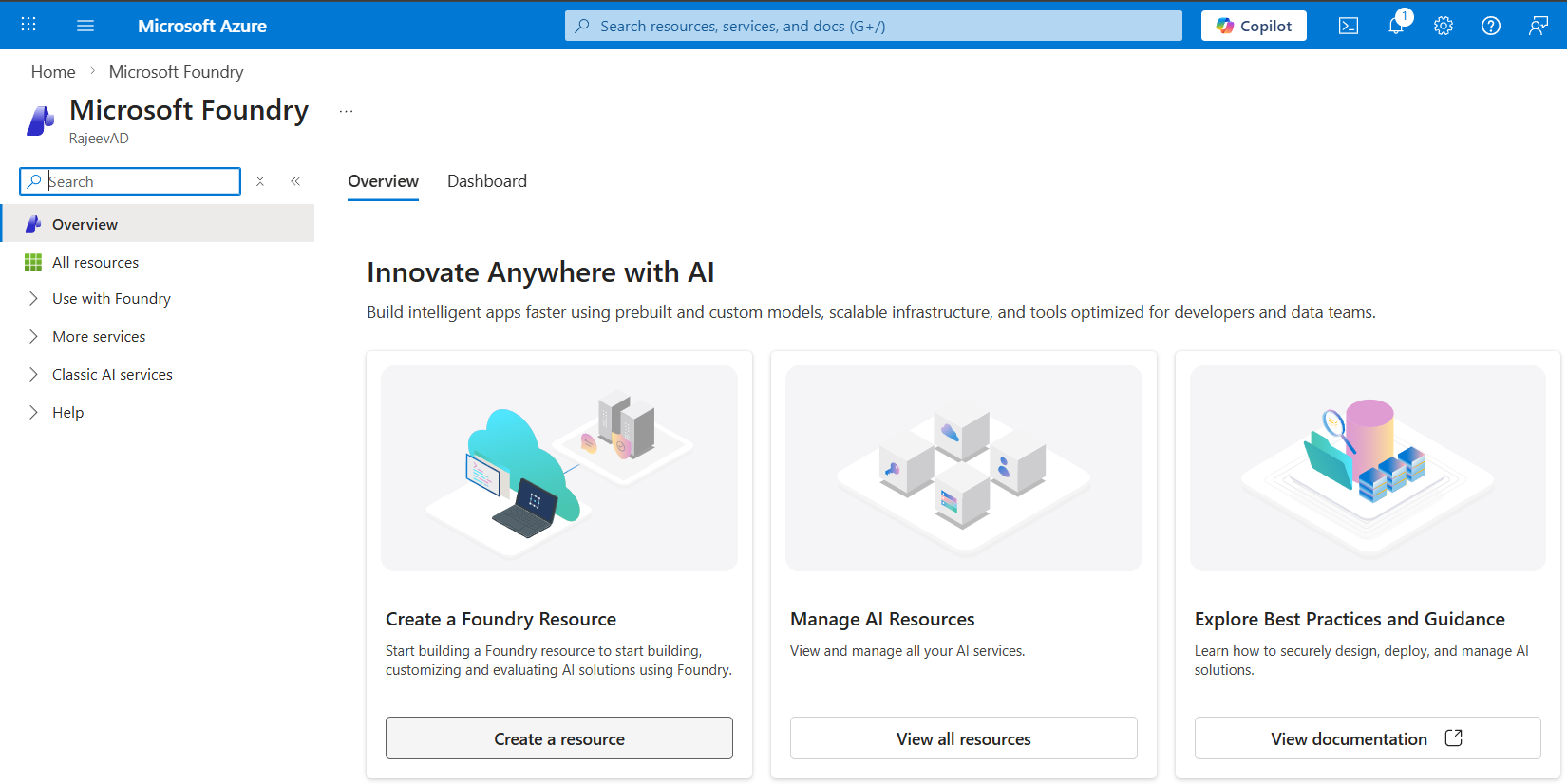This screenshot has height=784, width=1567.
Task: Open portal settings gear
Action: [x=1443, y=26]
